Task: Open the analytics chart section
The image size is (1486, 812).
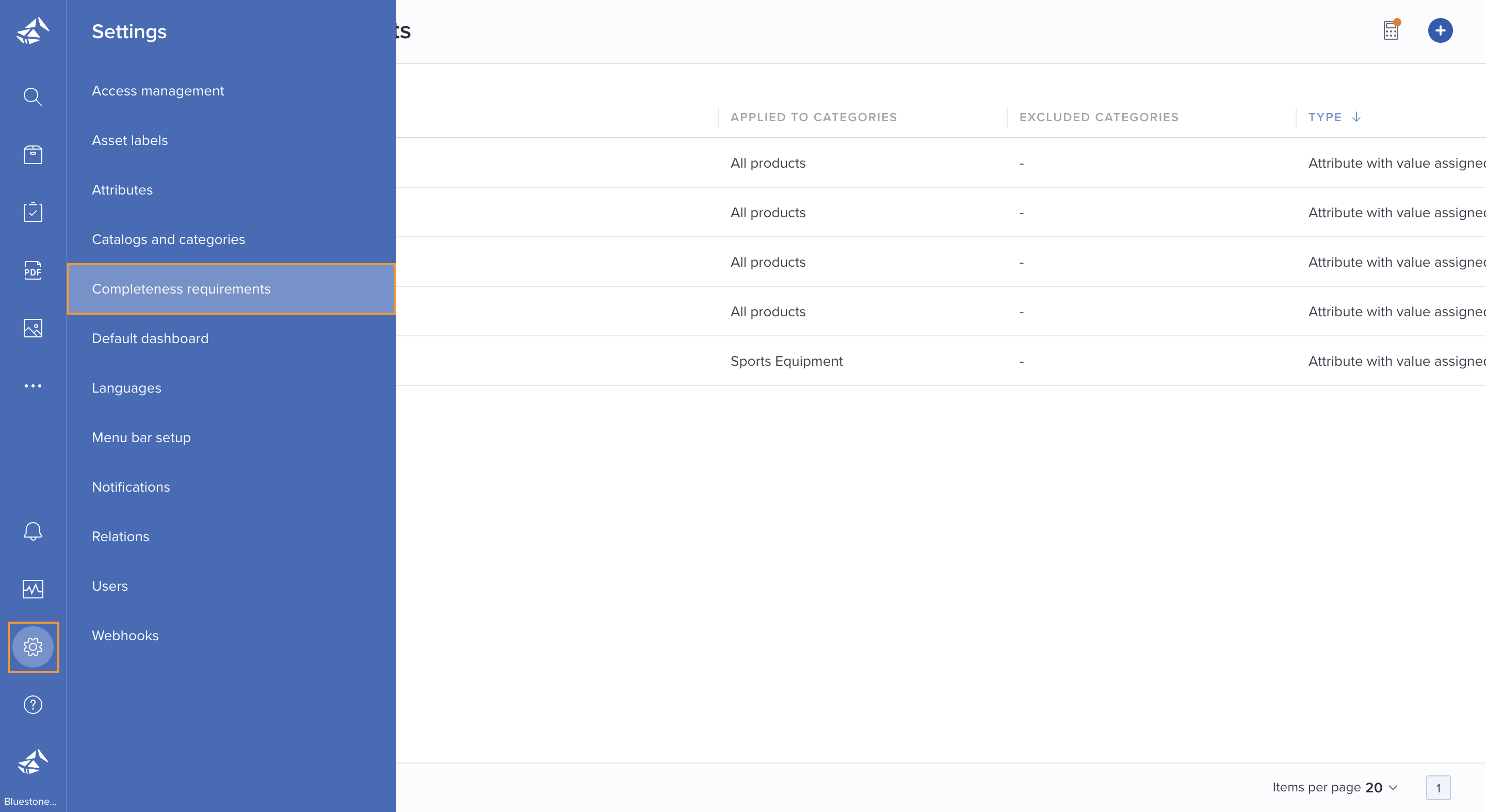Action: point(33,589)
